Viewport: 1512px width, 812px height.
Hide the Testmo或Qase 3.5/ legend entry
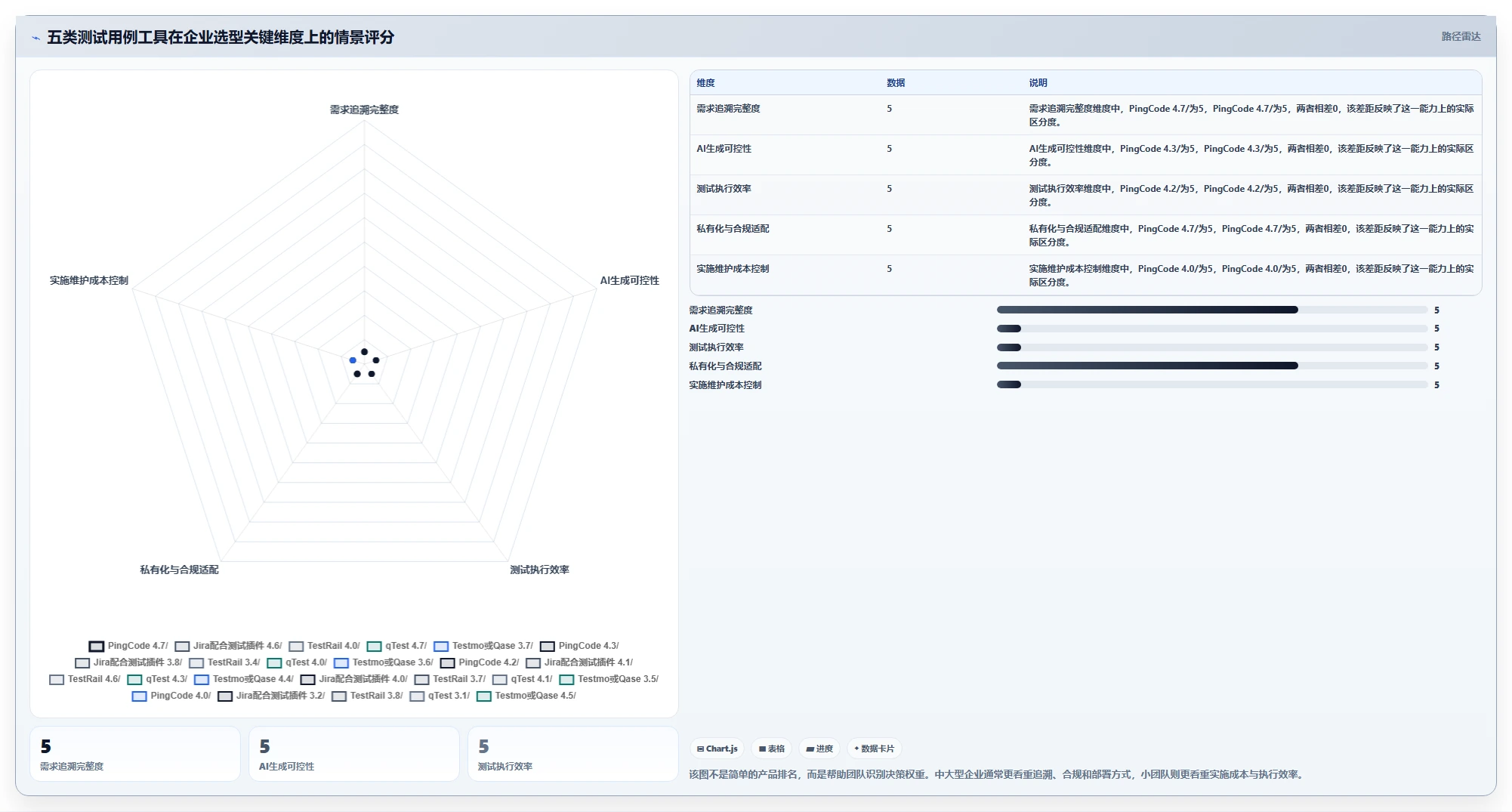(609, 679)
